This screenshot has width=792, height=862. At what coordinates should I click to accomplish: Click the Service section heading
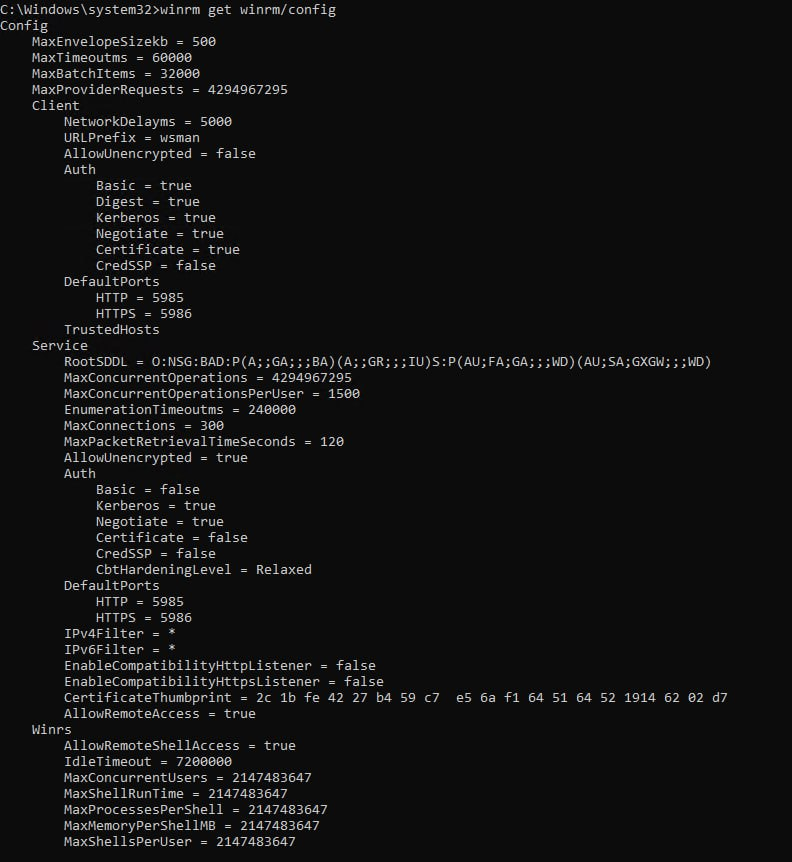[60, 345]
